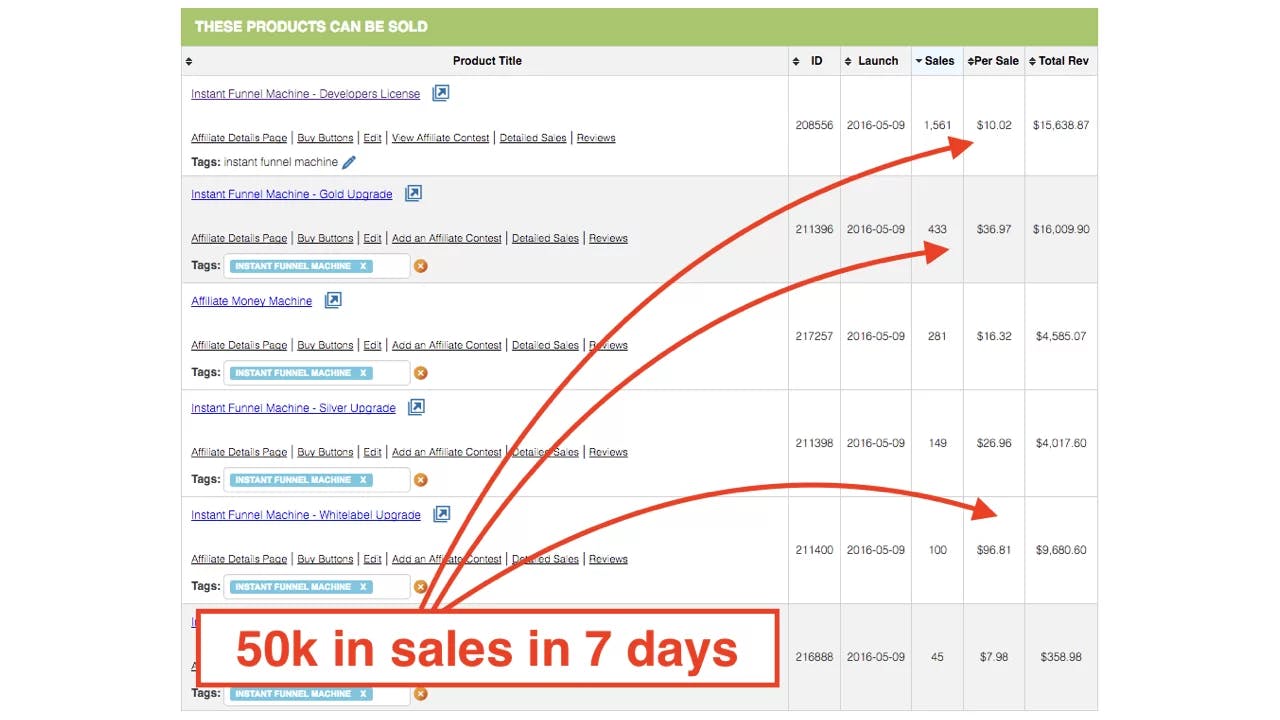This screenshot has width=1280, height=720.
Task: Open Buy Buttons for Affiliate Money Machine
Action: click(325, 345)
